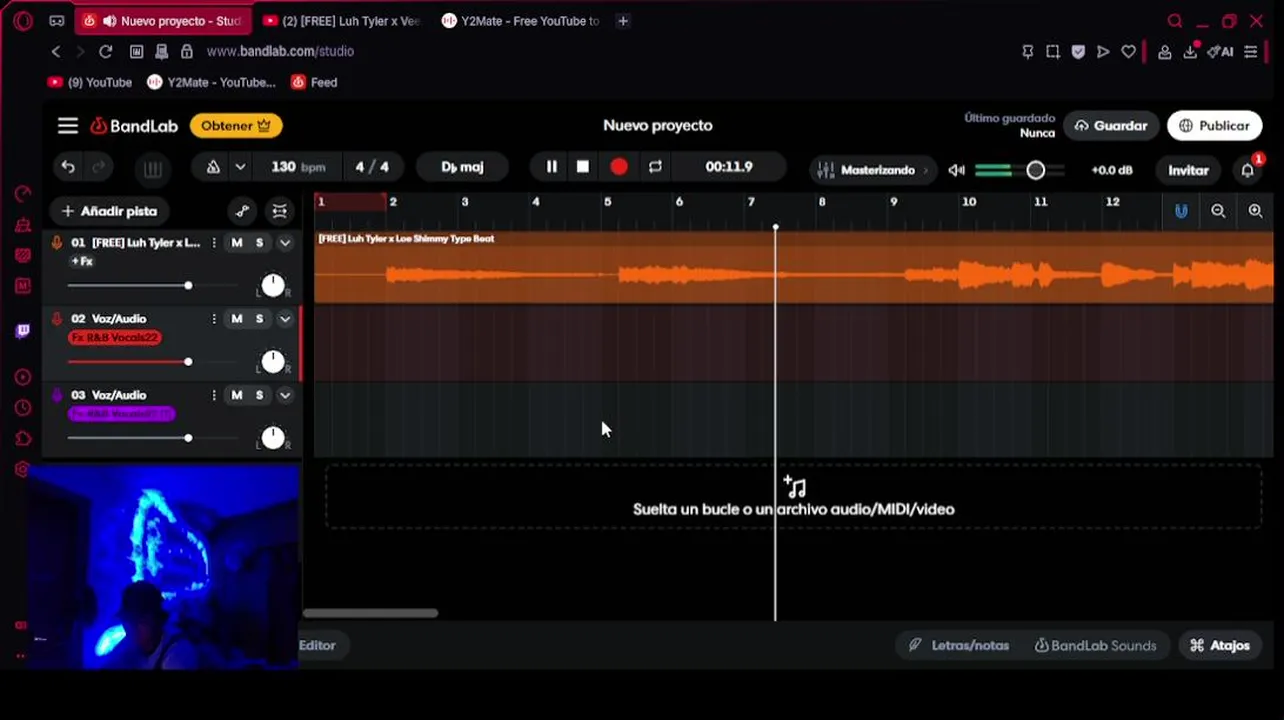Click the Invitar button

coord(1188,170)
